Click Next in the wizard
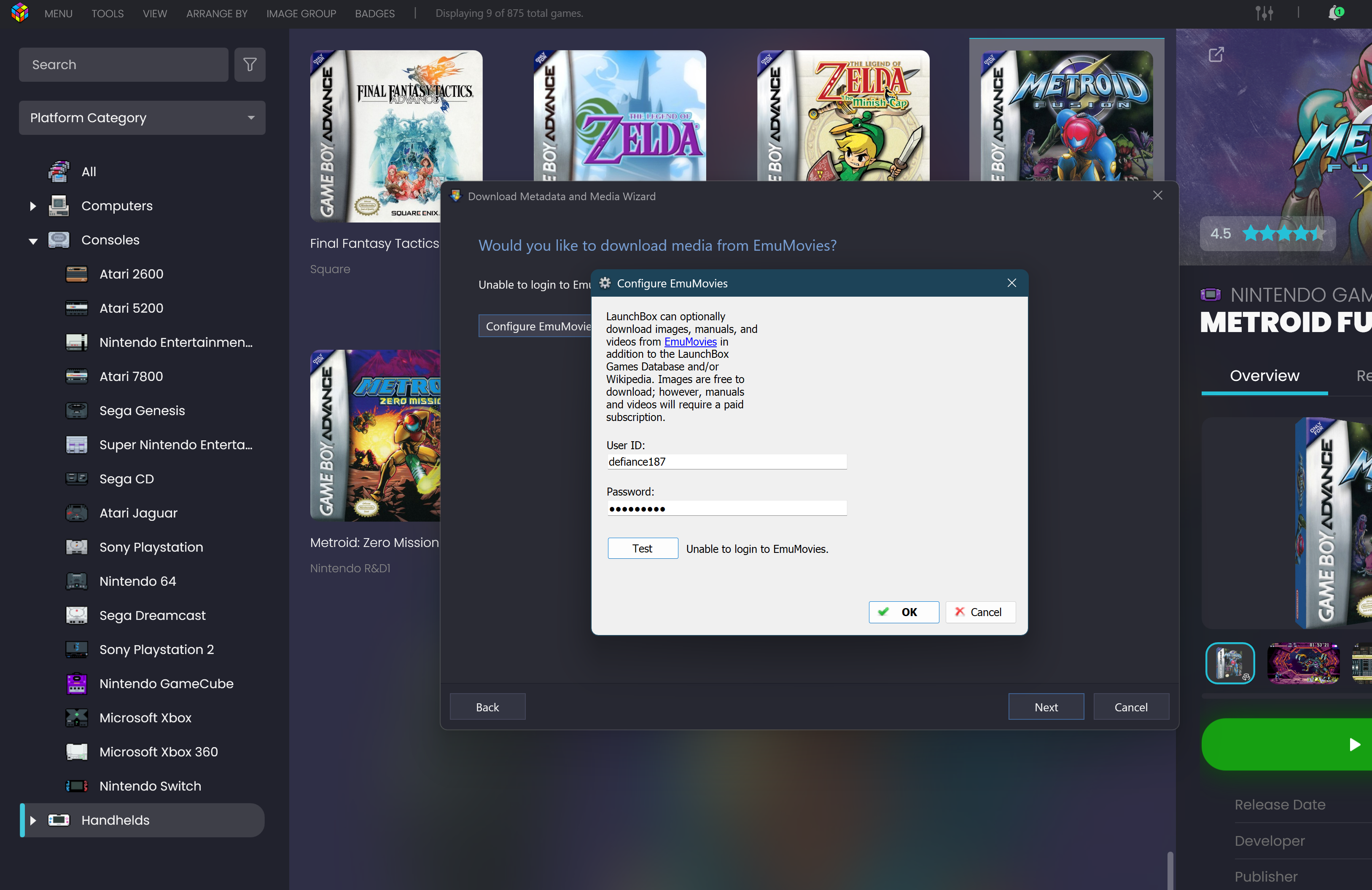Screen dimensions: 1372x890 [1046, 707]
